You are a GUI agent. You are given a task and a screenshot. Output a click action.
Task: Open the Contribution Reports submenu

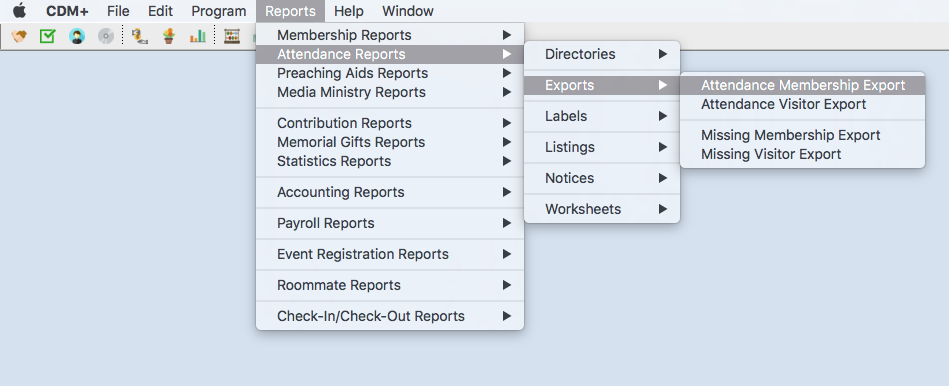click(x=390, y=123)
